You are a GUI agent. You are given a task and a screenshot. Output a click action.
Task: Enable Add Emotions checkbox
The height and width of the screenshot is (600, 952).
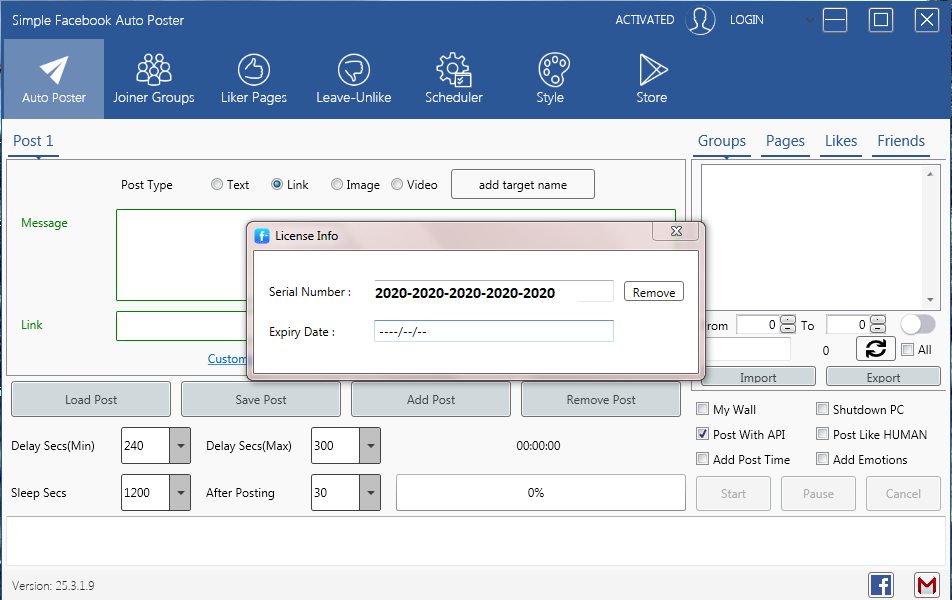point(822,459)
